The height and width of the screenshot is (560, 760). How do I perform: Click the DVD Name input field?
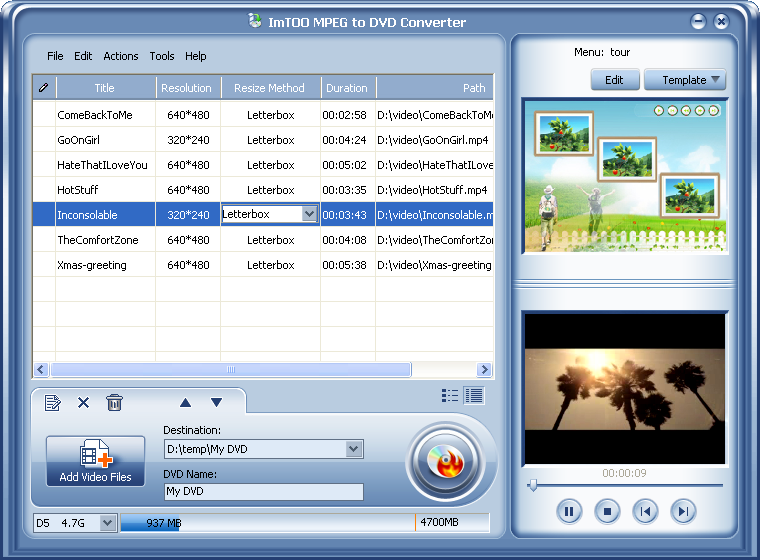coord(264,492)
